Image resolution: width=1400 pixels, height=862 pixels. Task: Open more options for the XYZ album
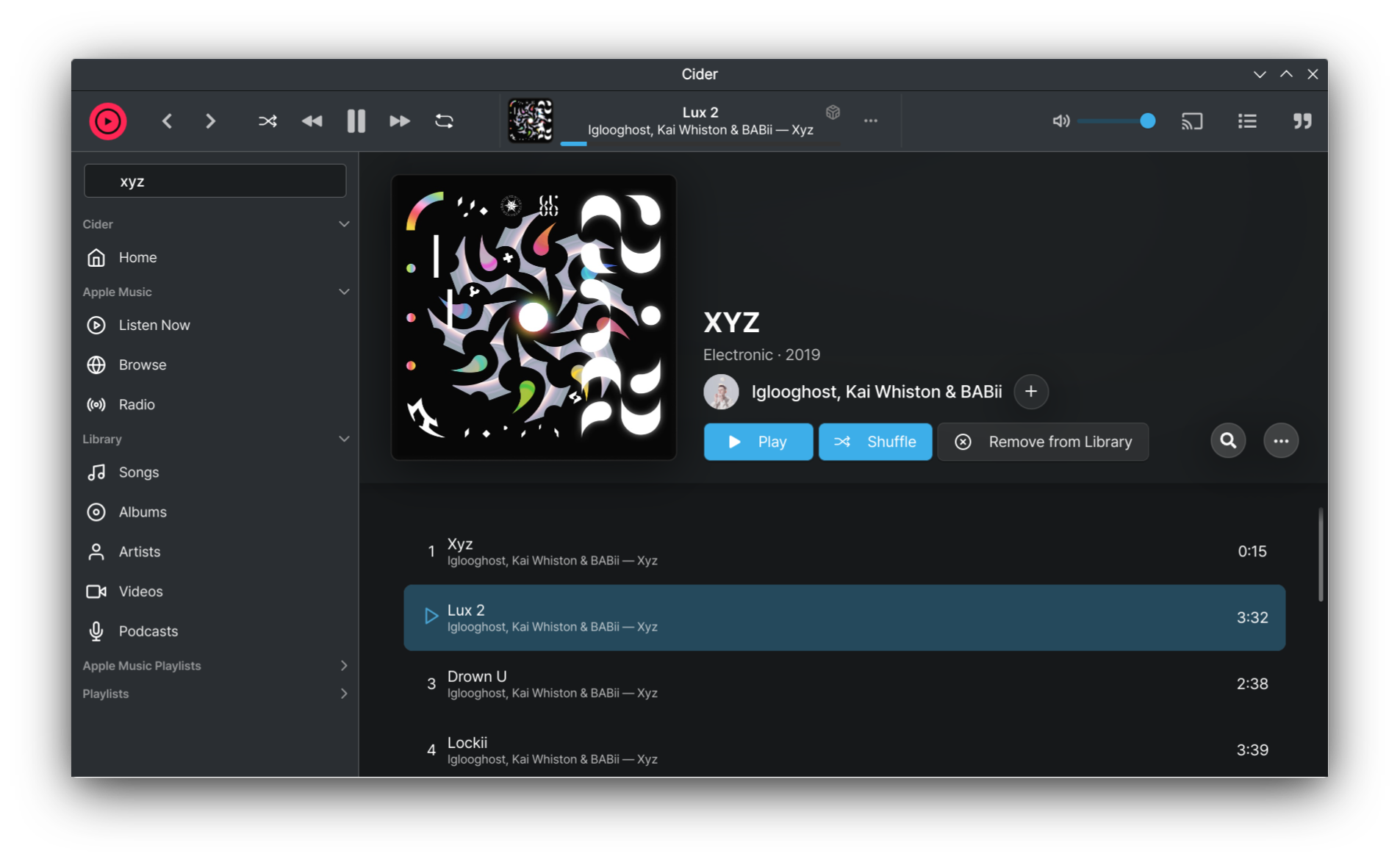pos(1280,440)
